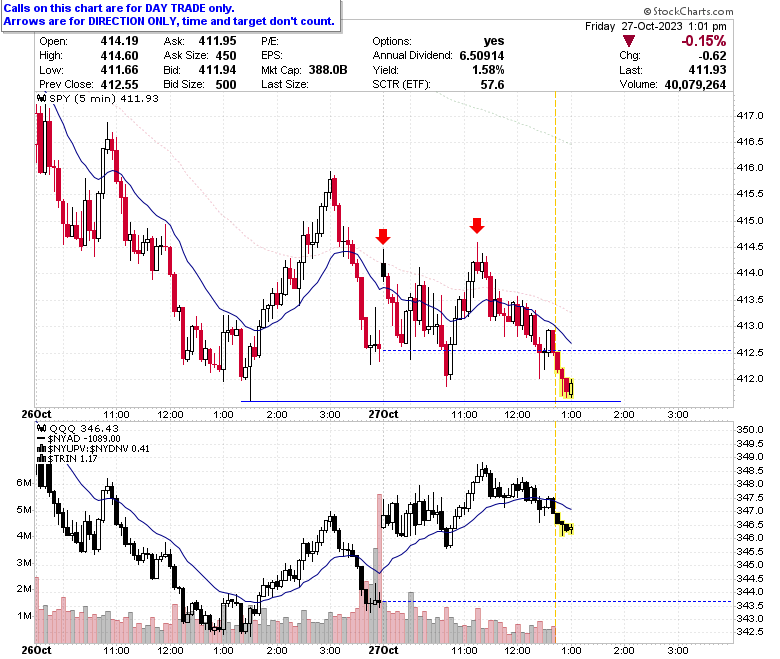Select the '$NYUPV:$NYDNV 0.41' legend entry

(98, 449)
